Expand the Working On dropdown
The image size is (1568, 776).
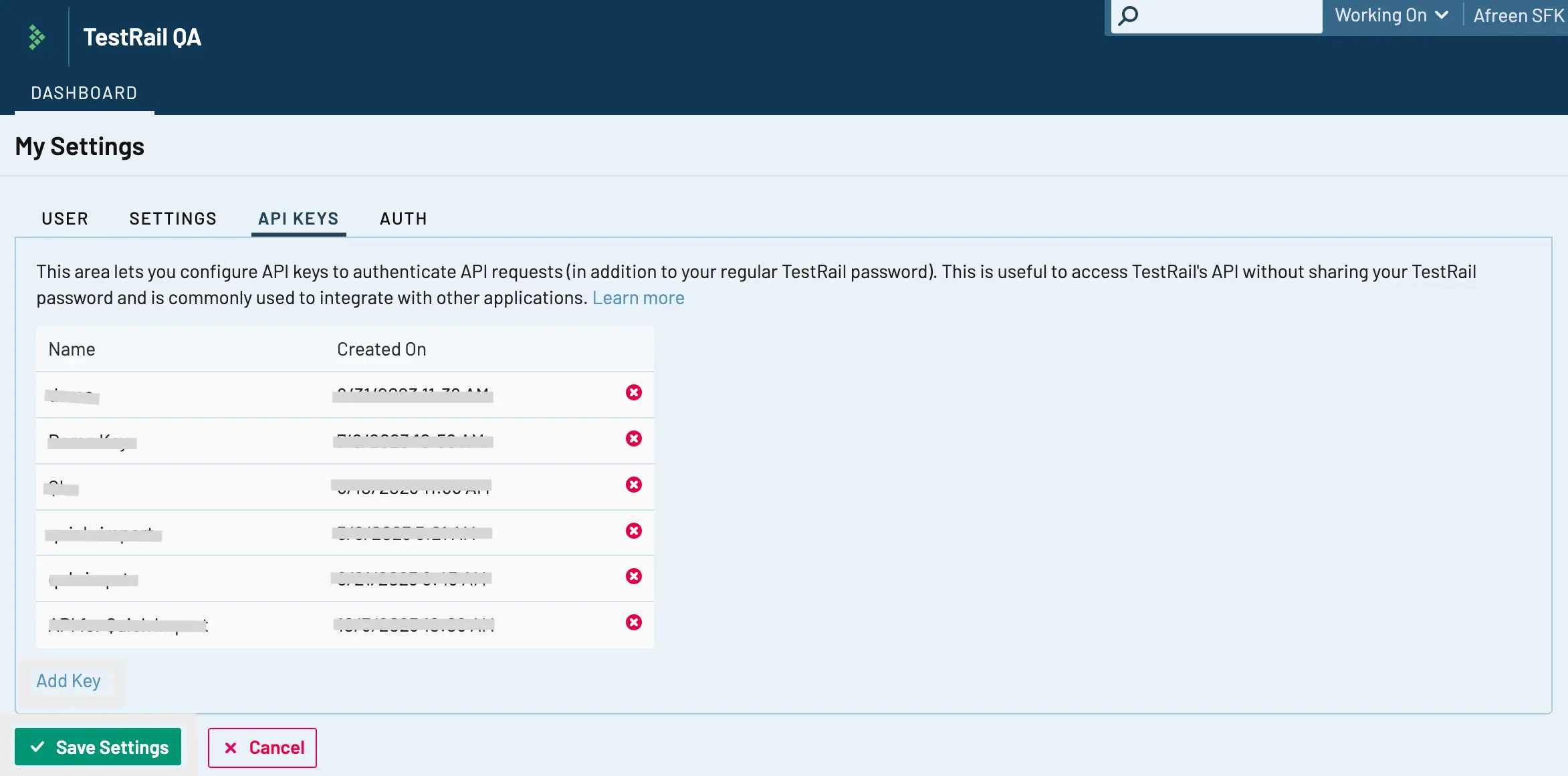[x=1391, y=15]
